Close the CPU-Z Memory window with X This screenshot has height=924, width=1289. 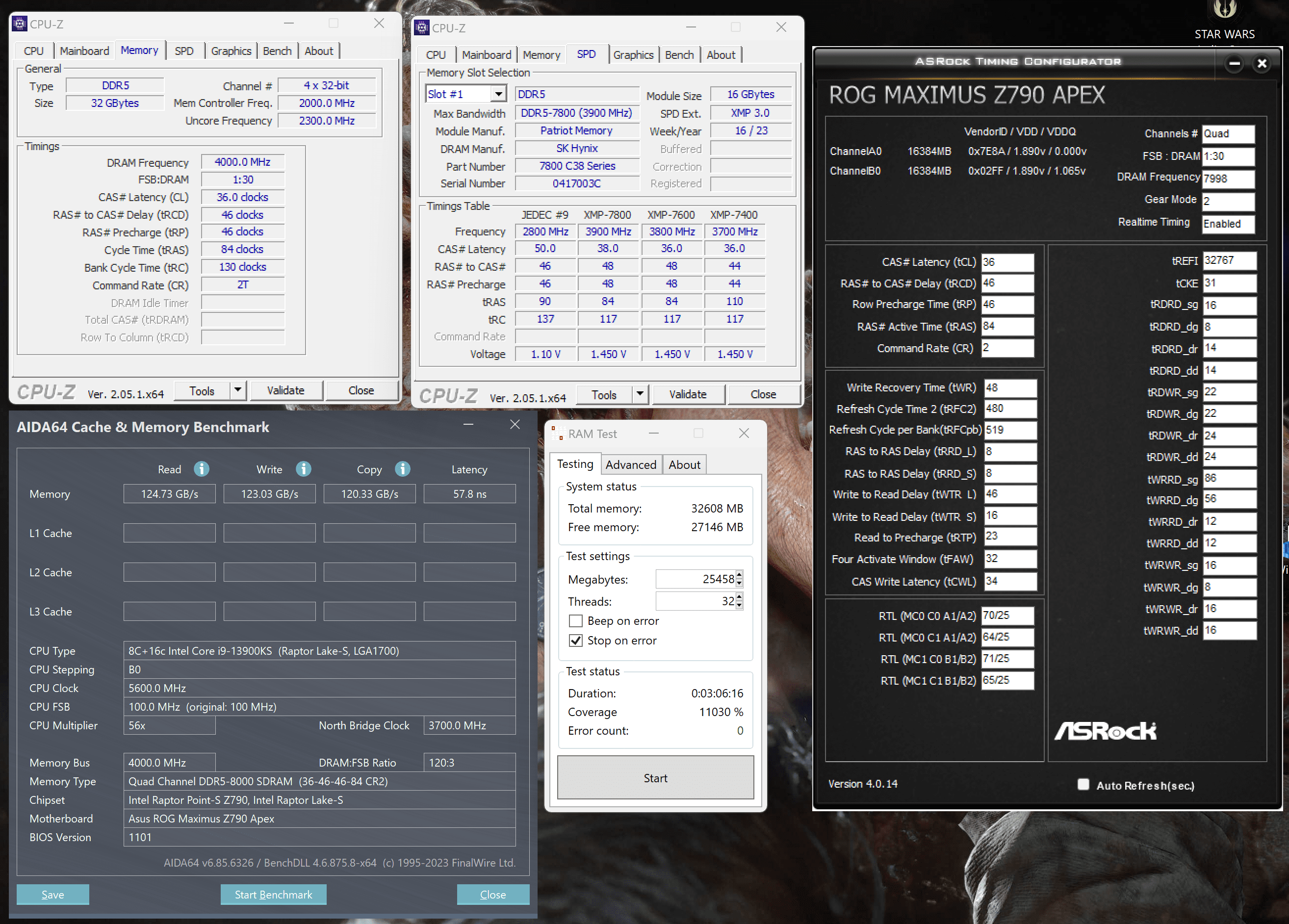click(x=379, y=24)
